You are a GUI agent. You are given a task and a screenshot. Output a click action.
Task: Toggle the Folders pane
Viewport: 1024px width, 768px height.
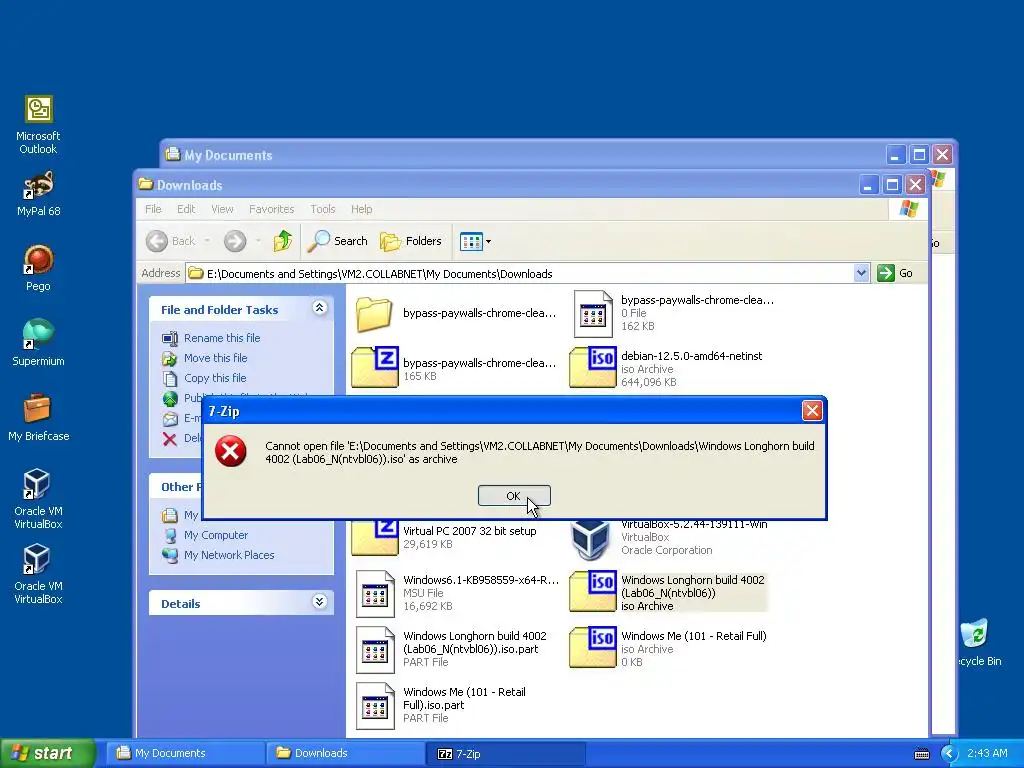point(411,241)
